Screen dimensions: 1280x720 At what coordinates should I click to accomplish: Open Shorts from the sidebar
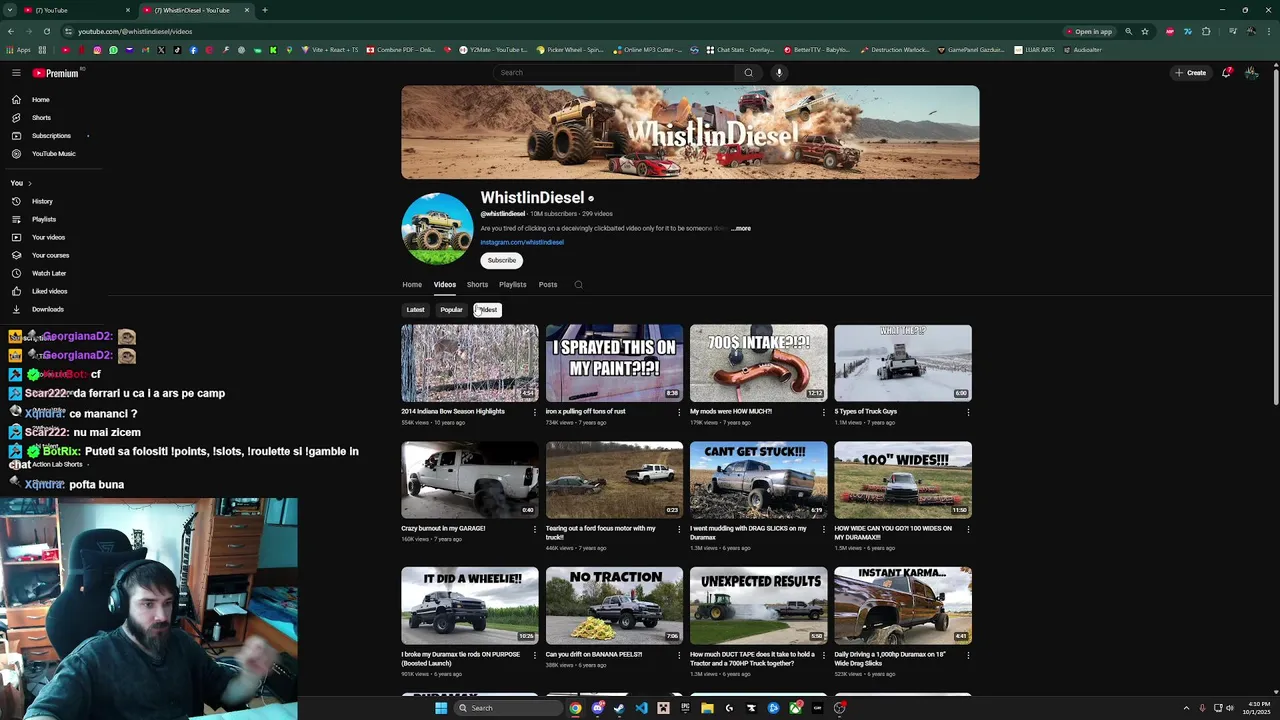(x=41, y=118)
